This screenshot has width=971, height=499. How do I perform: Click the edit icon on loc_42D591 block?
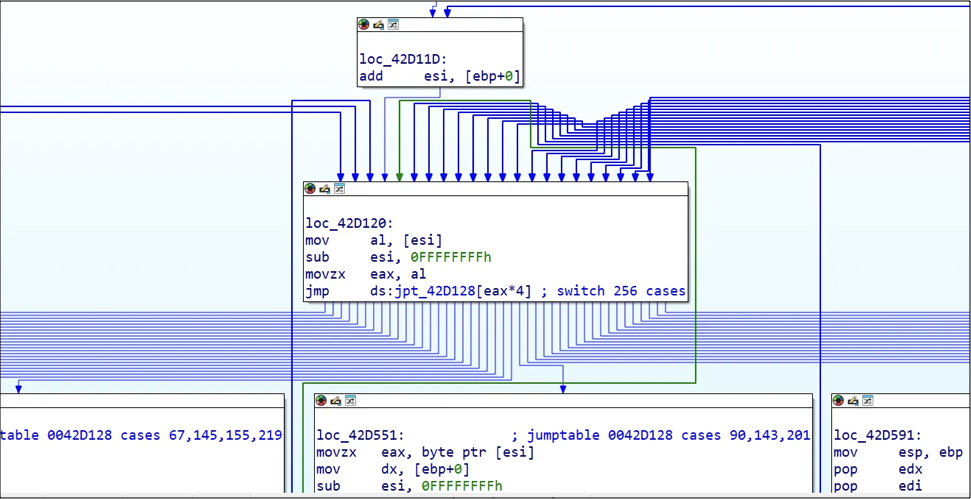point(853,401)
